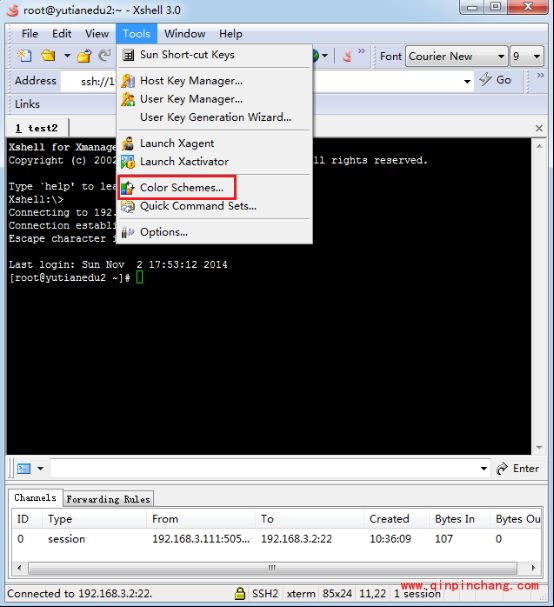The height and width of the screenshot is (607, 554).
Task: Click the terminal scrollbar down arrow
Action: 539,448
